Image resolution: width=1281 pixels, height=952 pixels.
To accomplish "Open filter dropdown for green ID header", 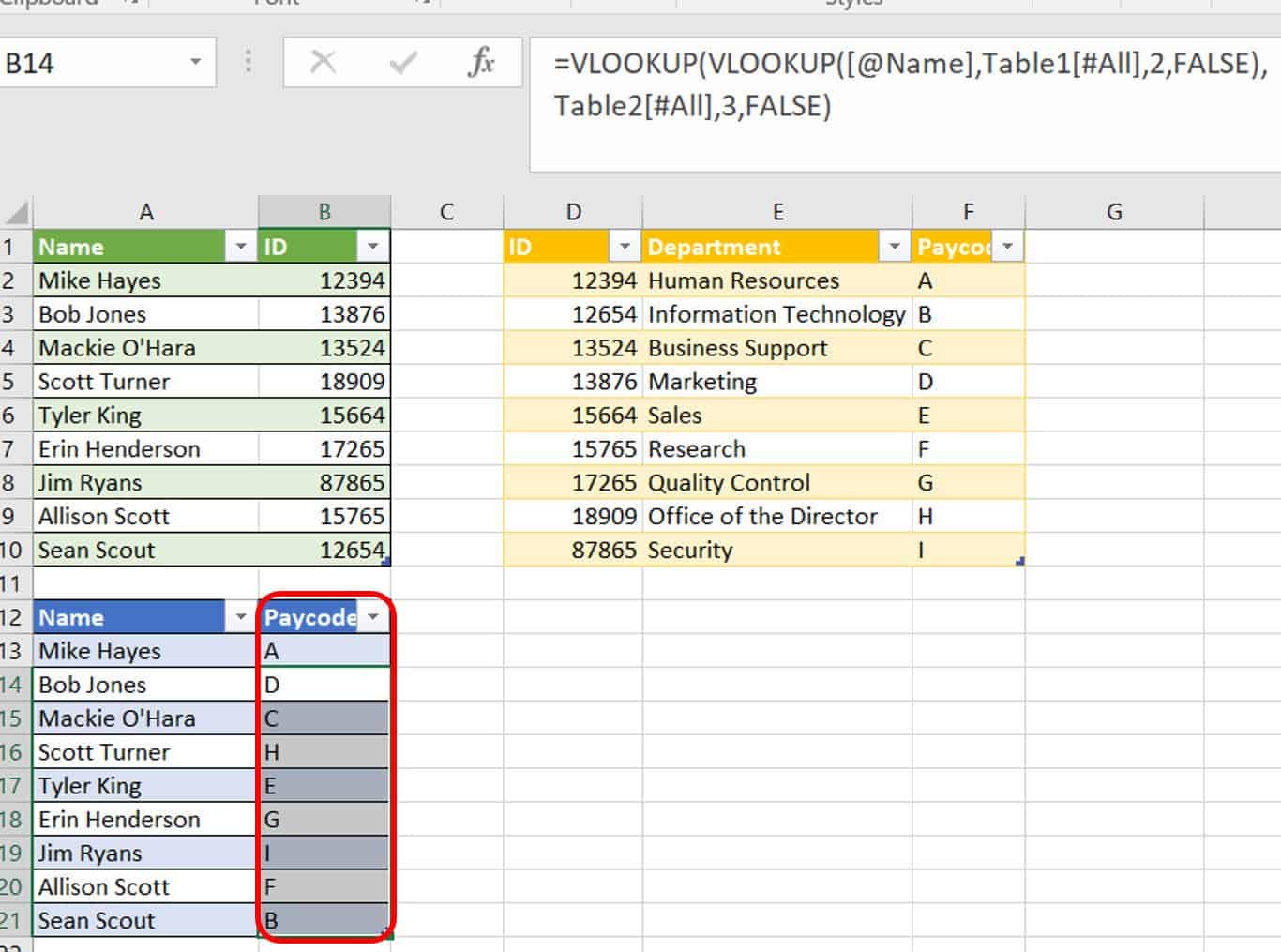I will (373, 247).
